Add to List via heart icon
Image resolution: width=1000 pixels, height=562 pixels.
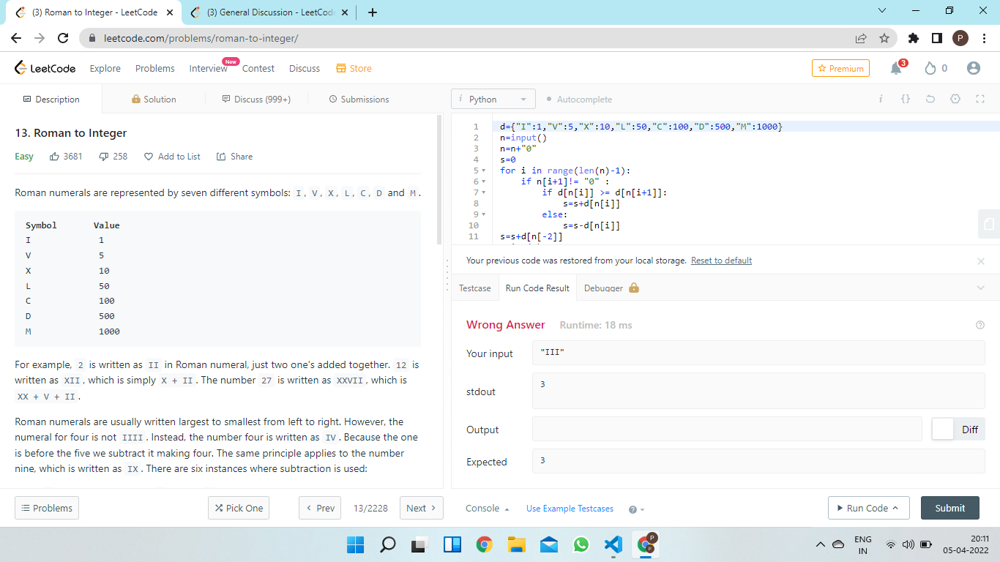click(x=148, y=156)
